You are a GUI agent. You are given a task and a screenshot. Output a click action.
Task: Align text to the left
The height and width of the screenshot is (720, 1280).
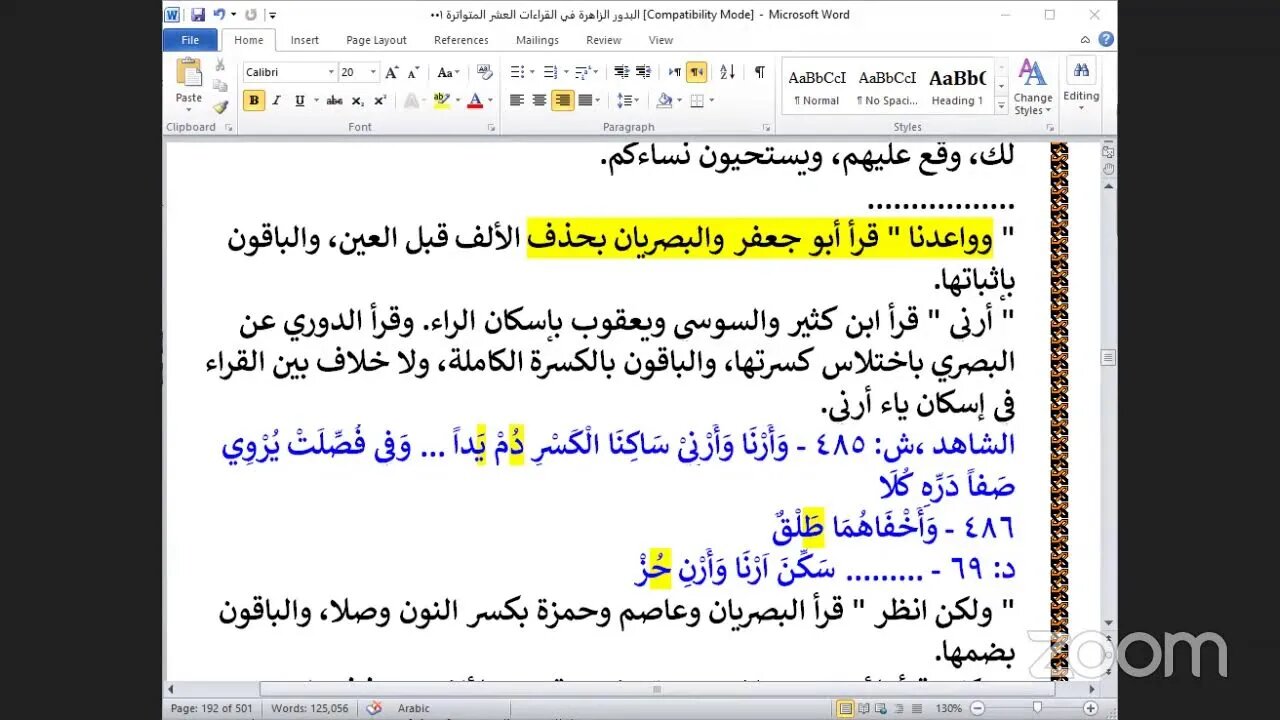(x=517, y=100)
